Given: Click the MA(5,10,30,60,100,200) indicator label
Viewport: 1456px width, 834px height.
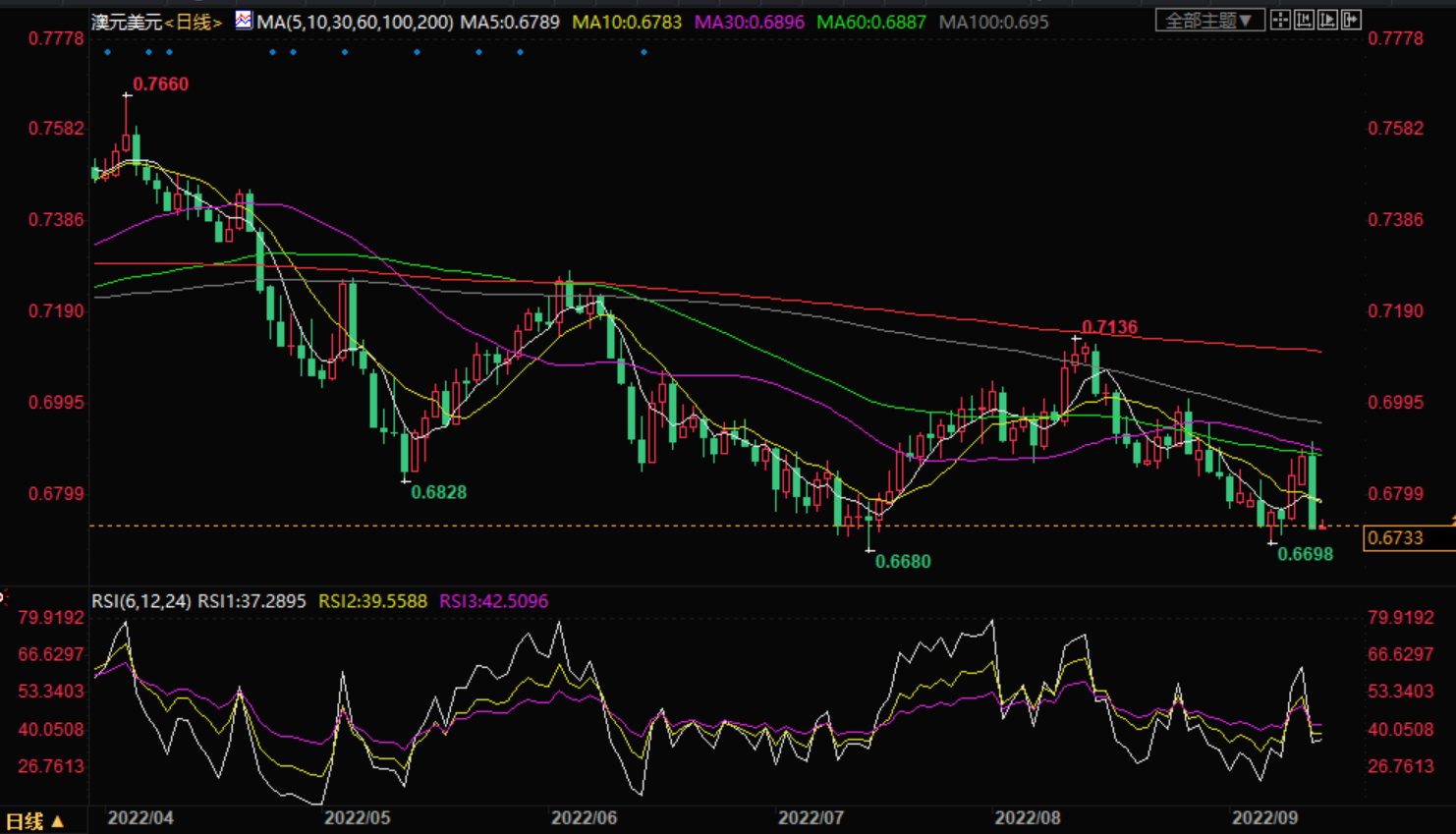Looking at the screenshot, I should click(355, 22).
